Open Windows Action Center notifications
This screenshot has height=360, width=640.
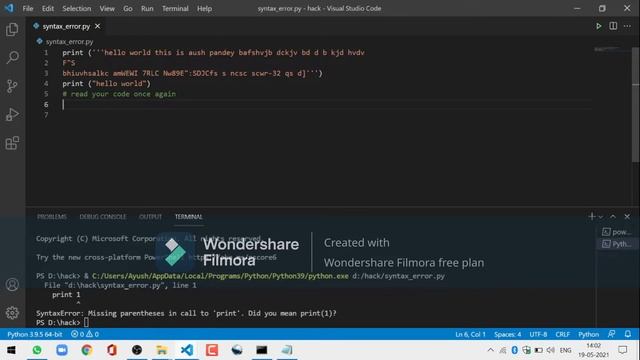point(622,350)
